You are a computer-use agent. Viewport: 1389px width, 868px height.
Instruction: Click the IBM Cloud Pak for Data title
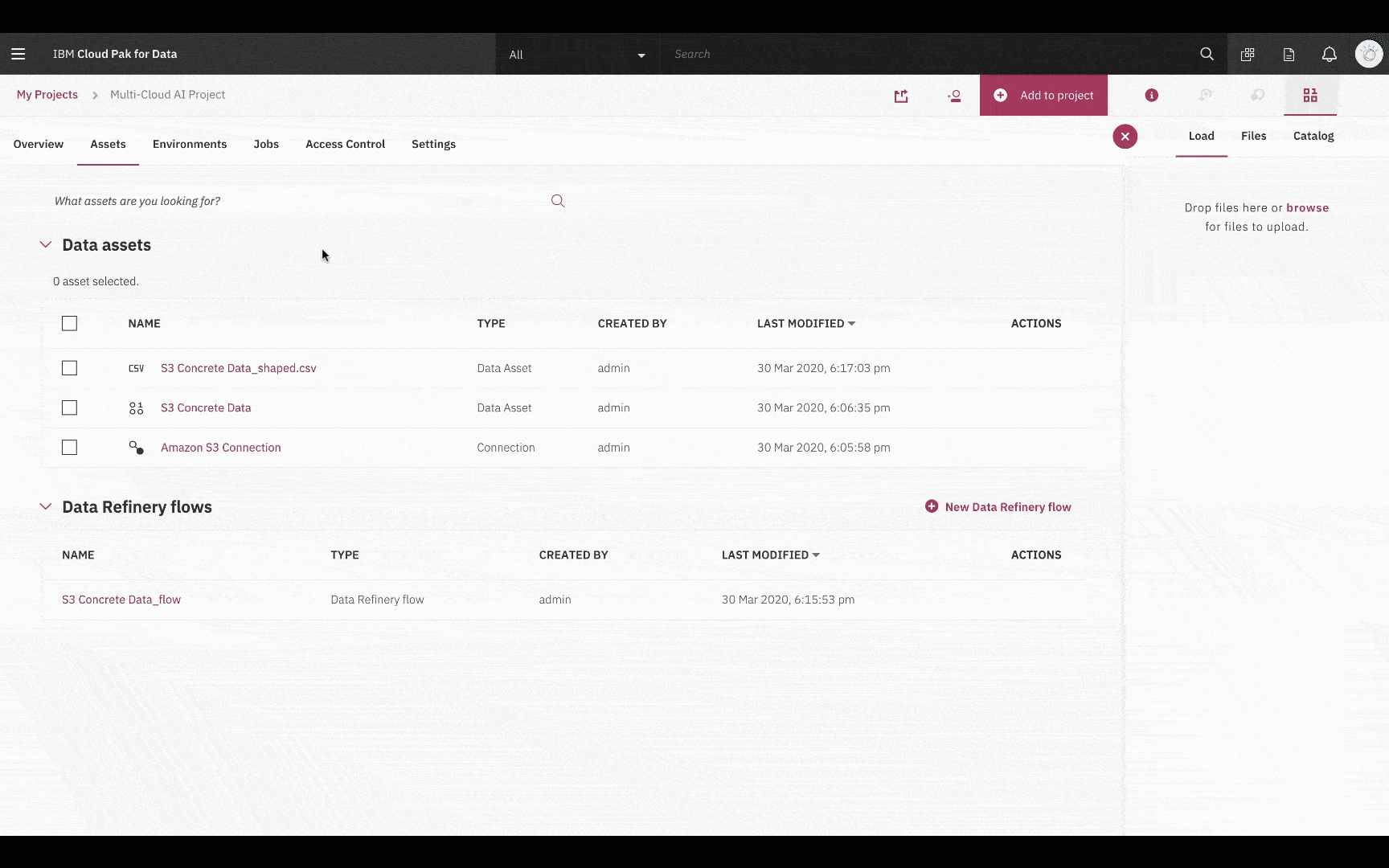(x=115, y=54)
